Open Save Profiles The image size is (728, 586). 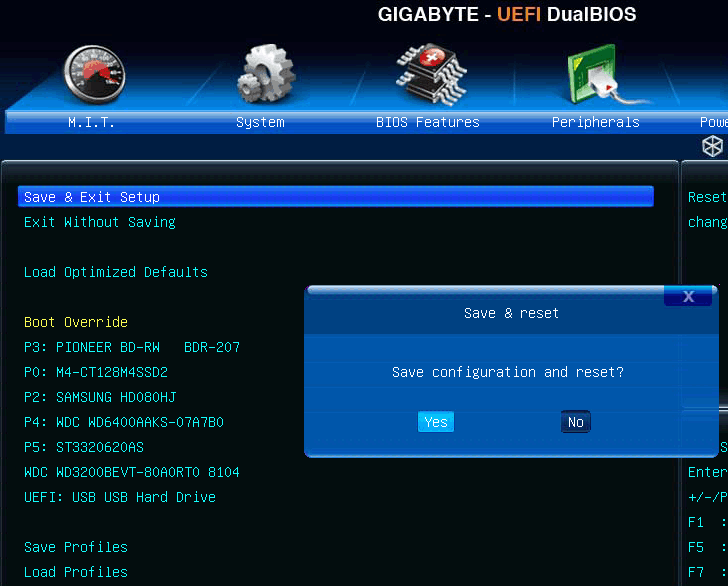[x=76, y=547]
